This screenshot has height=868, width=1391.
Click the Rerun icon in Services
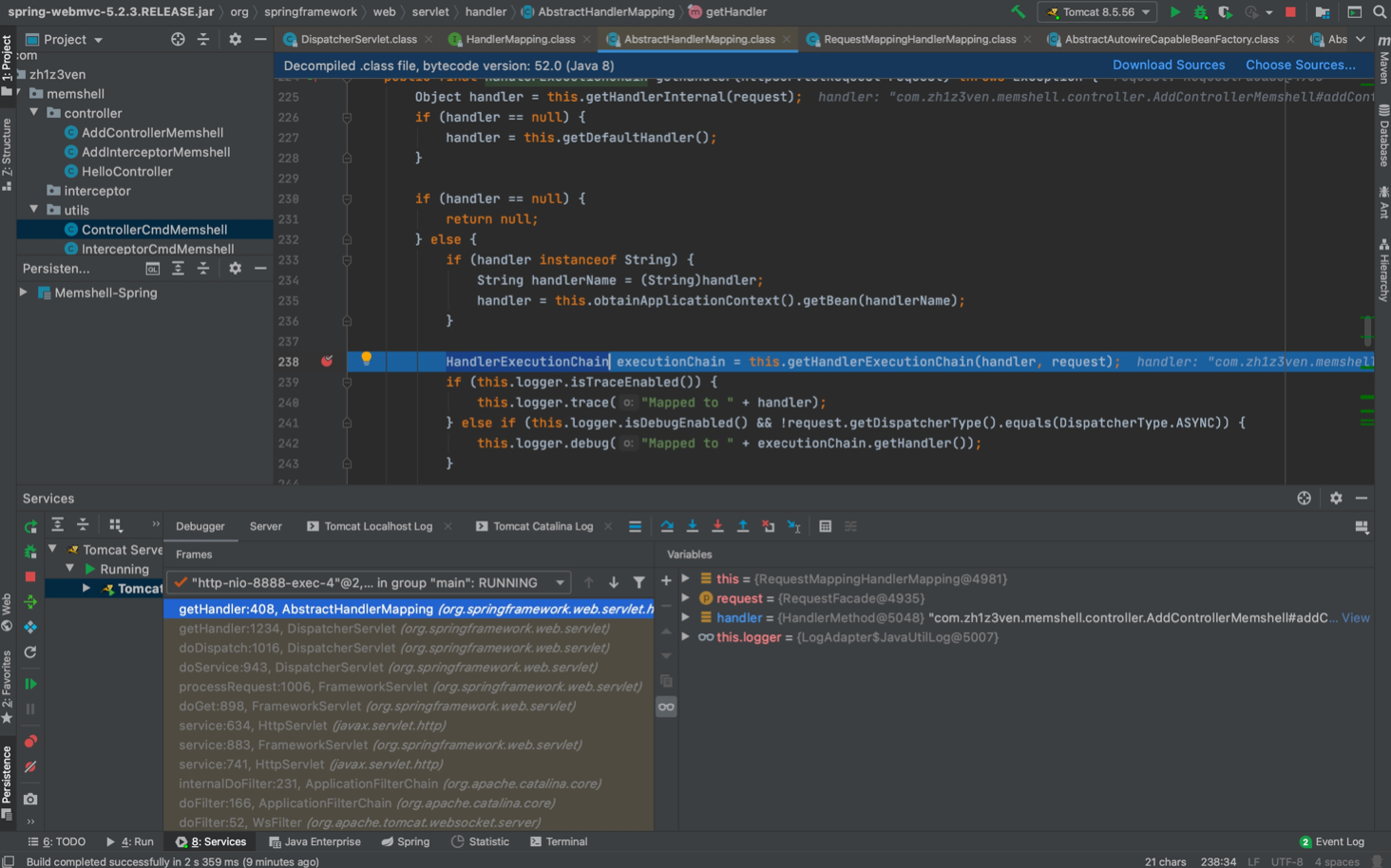[x=30, y=526]
